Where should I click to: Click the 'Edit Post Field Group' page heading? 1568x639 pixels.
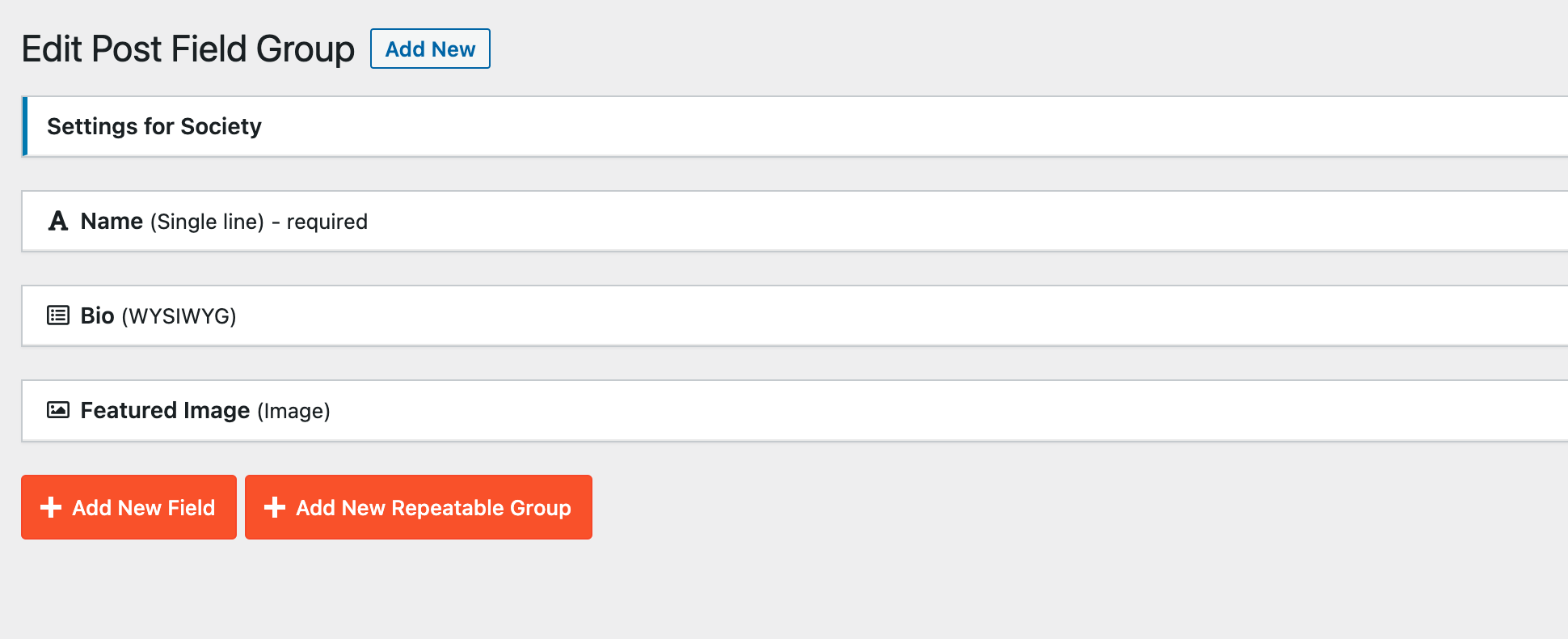coord(188,49)
